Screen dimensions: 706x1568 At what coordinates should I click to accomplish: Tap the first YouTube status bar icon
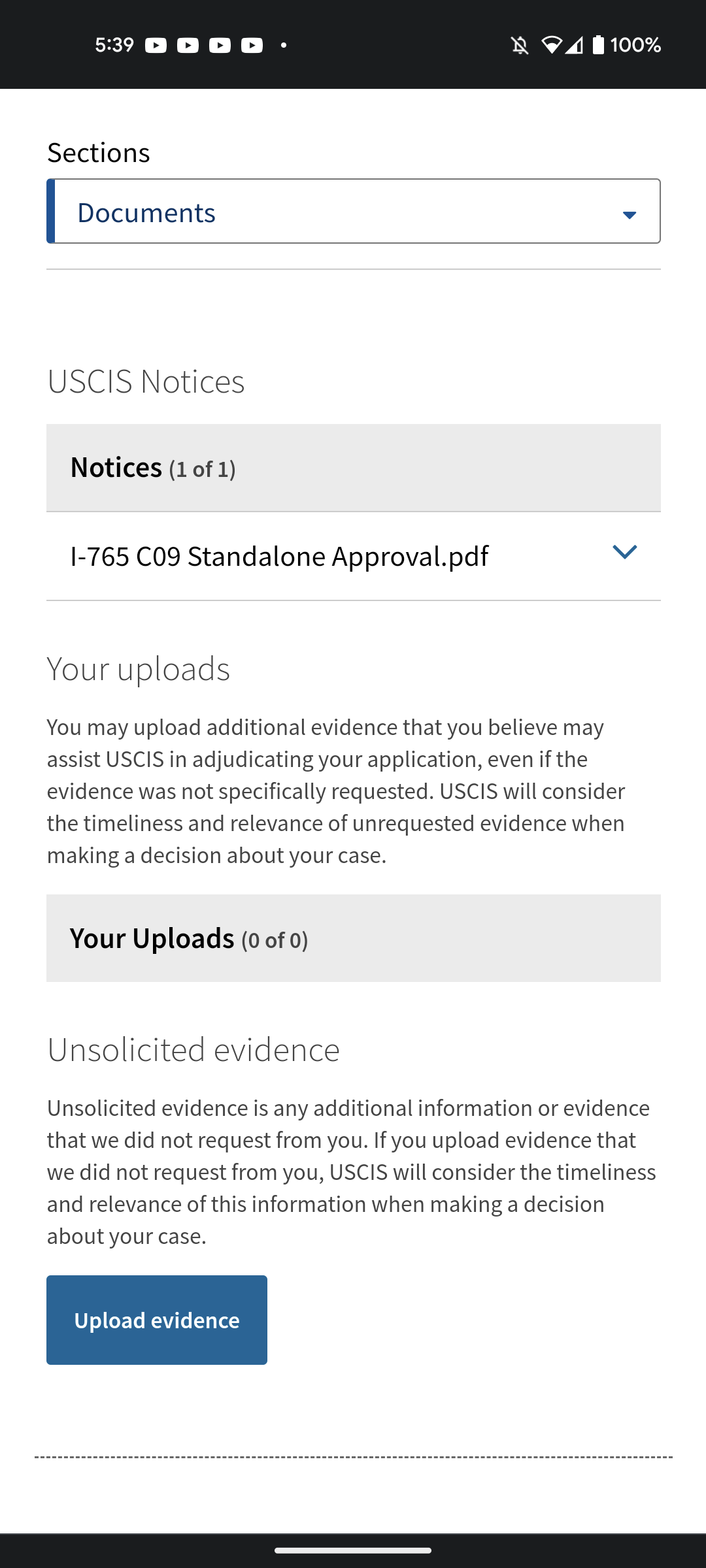156,45
